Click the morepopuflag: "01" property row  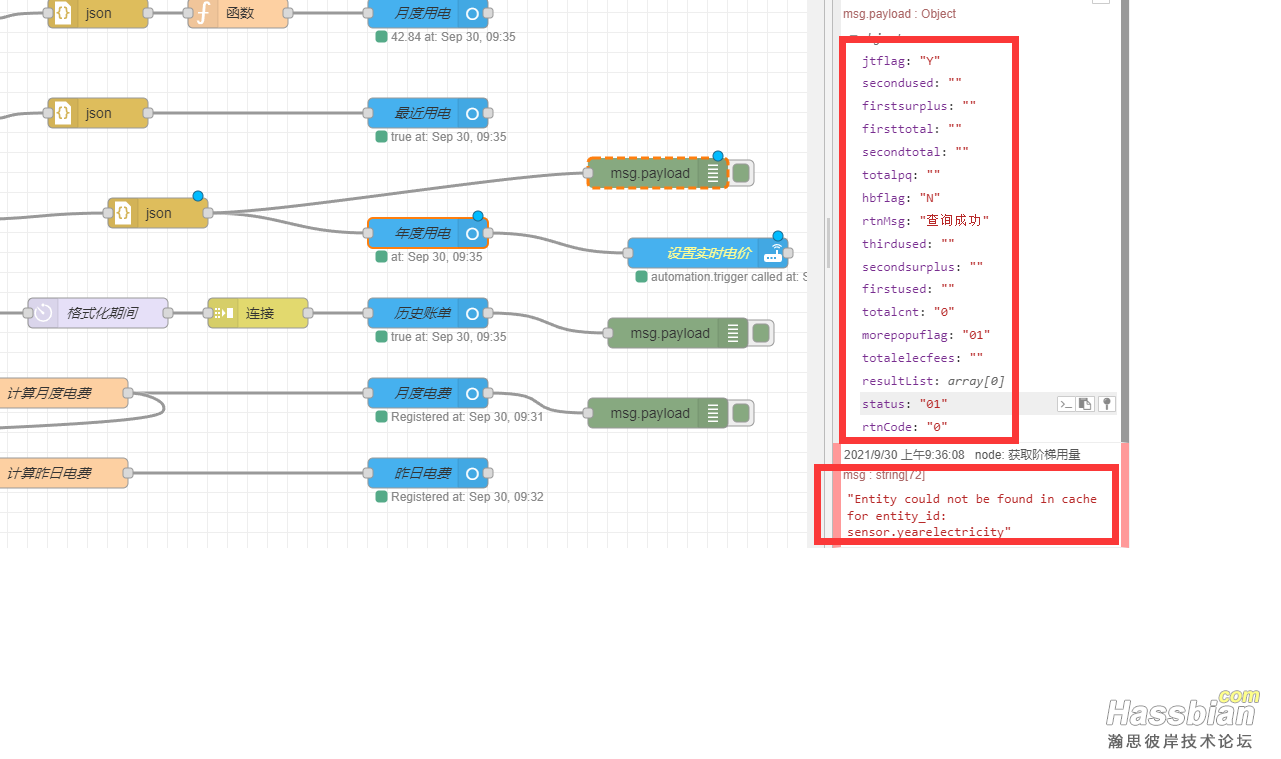click(926, 335)
